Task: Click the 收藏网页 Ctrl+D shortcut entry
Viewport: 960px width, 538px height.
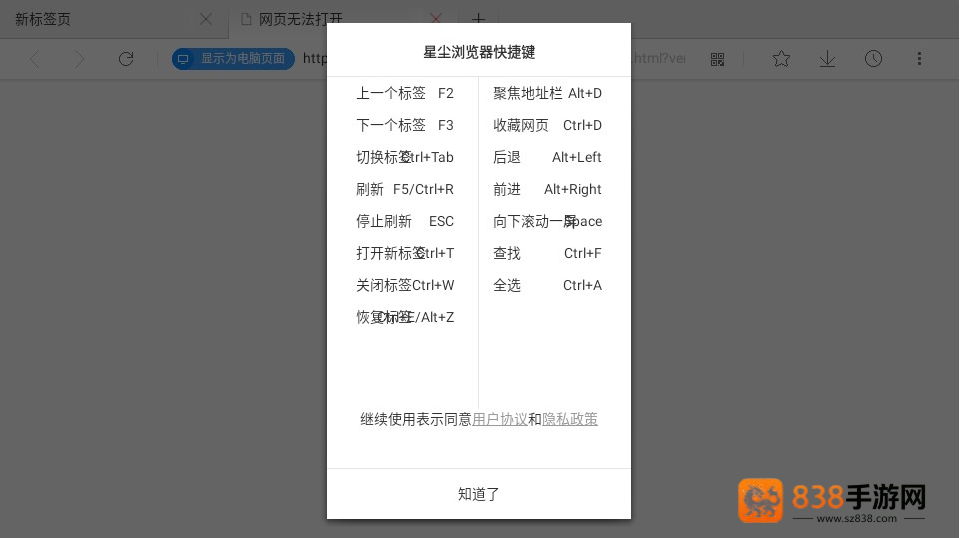Action: pos(547,125)
